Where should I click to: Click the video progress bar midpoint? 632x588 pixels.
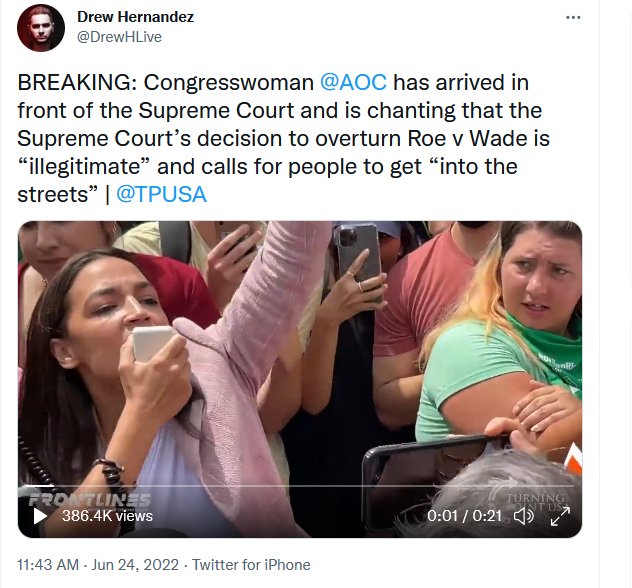coord(299,486)
